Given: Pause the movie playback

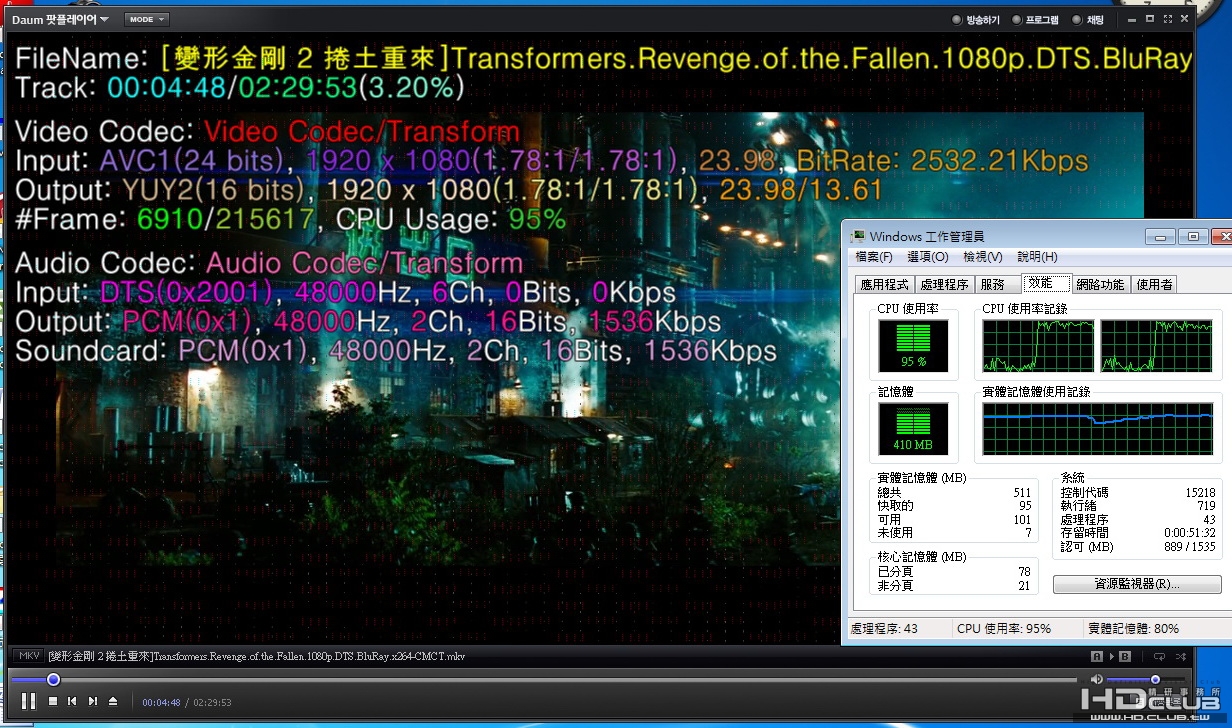Looking at the screenshot, I should click(x=29, y=701).
